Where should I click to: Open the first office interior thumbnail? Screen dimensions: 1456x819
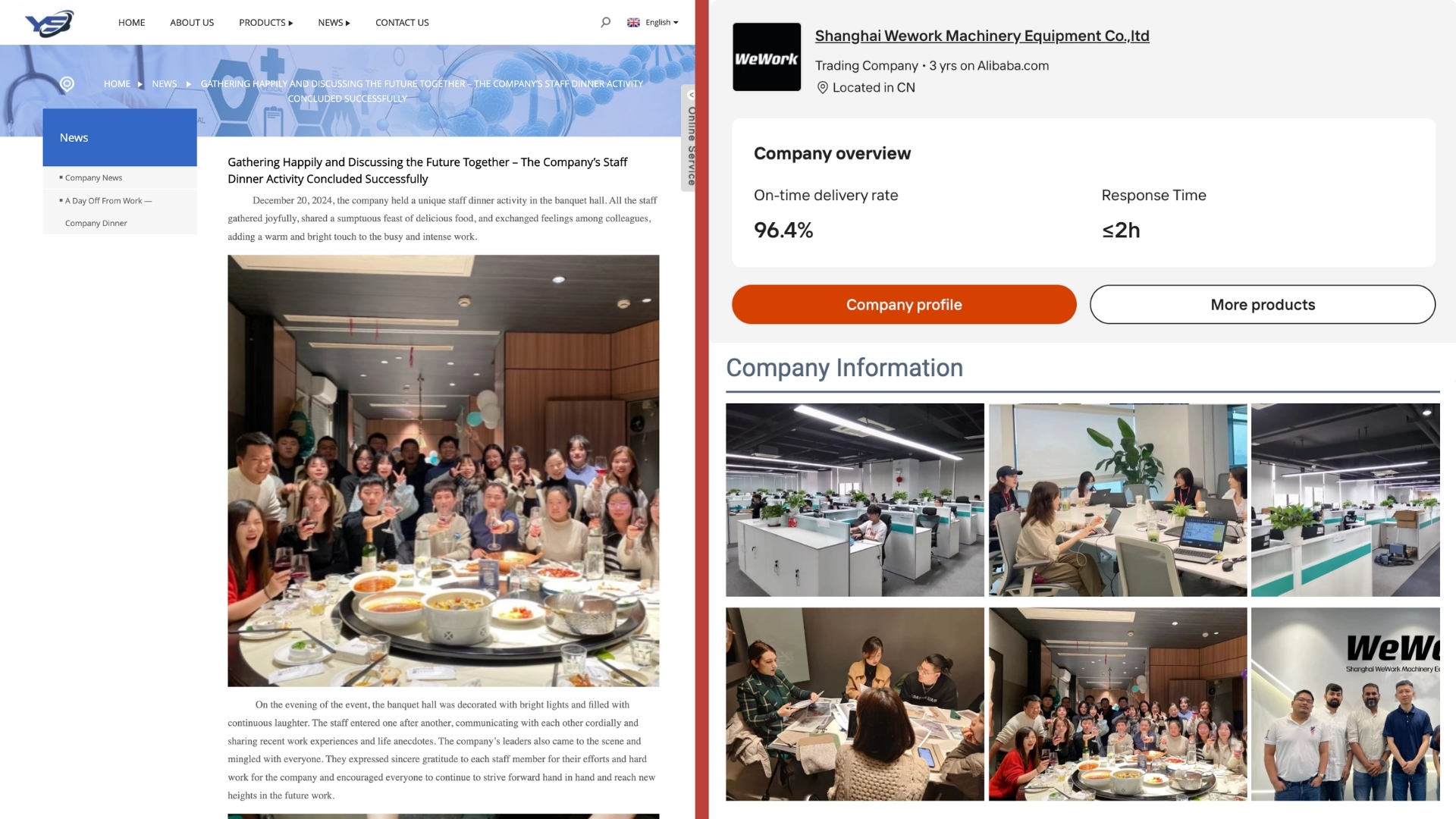(855, 500)
